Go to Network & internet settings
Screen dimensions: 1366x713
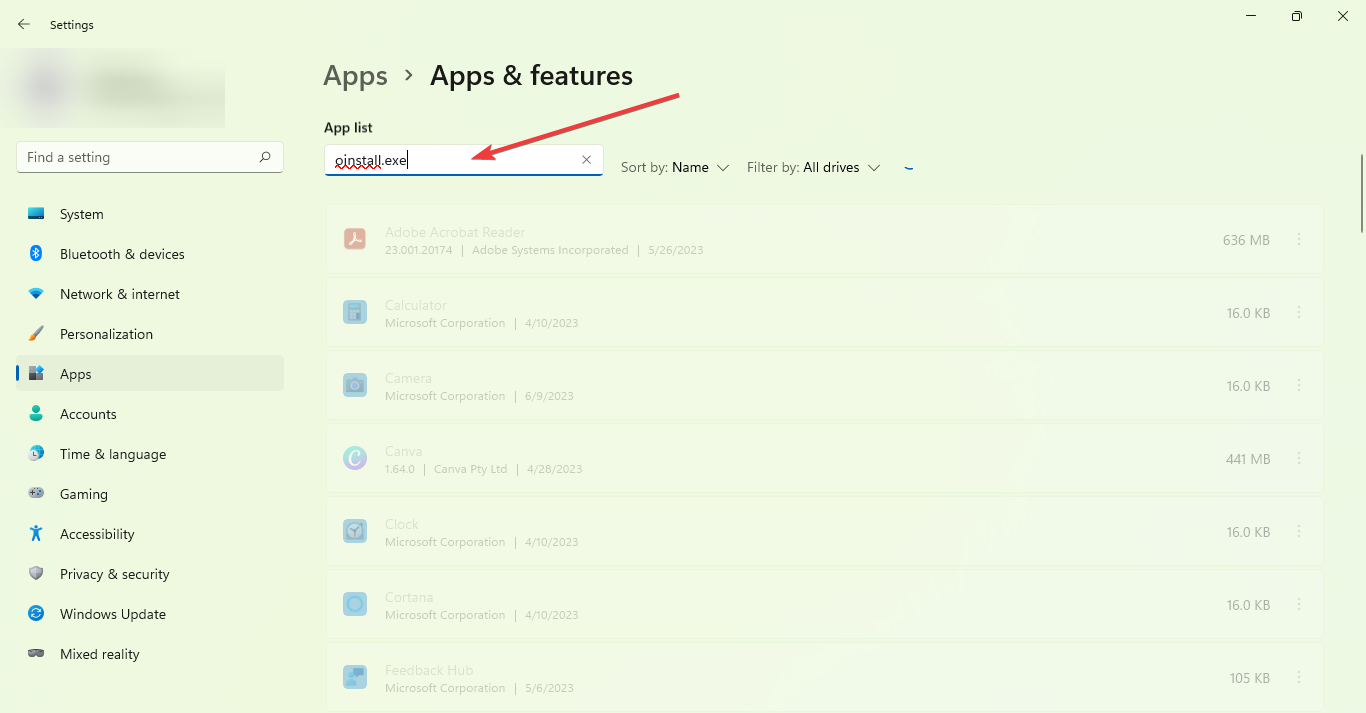tap(150, 294)
